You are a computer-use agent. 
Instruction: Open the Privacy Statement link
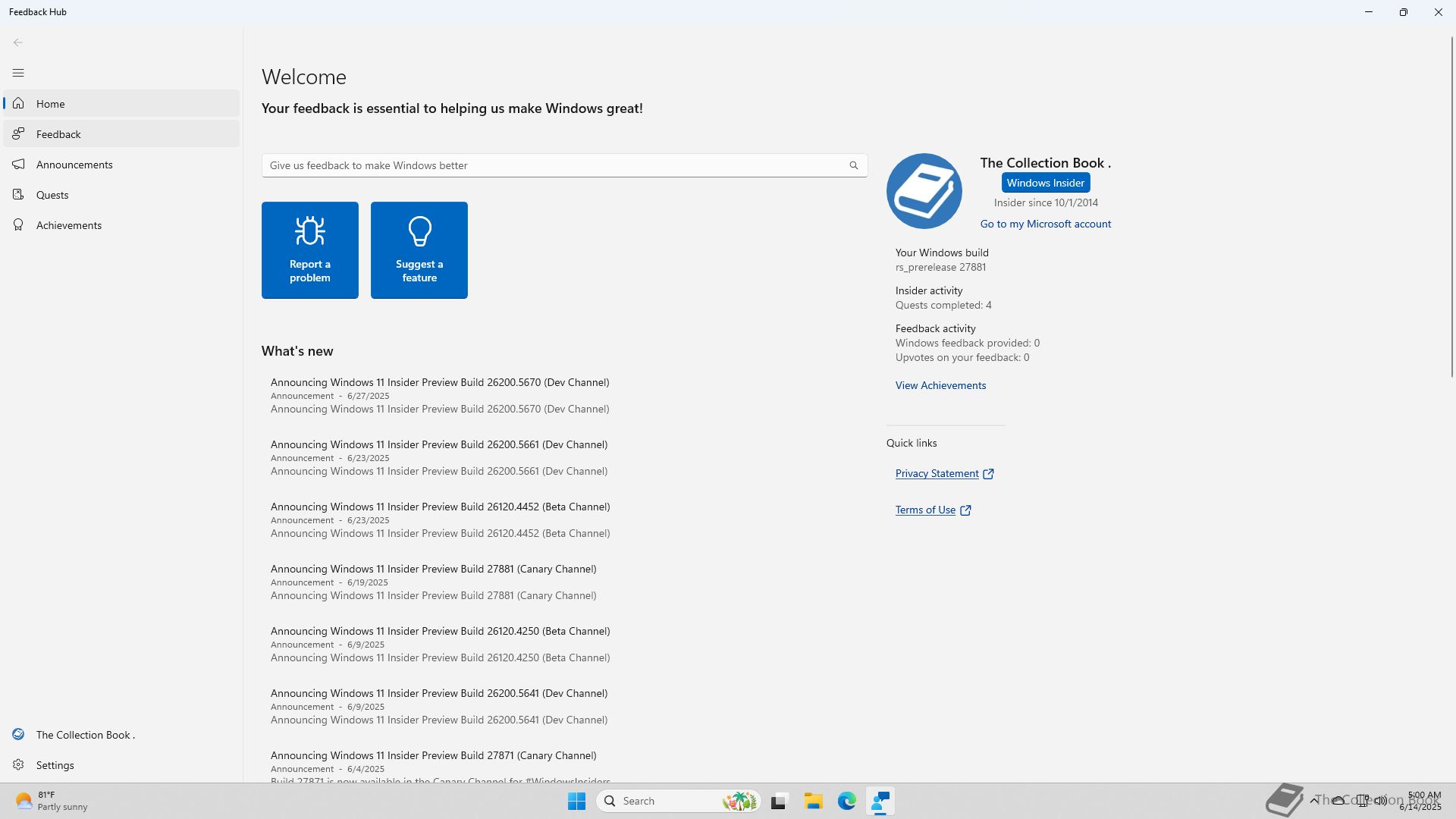(x=937, y=473)
